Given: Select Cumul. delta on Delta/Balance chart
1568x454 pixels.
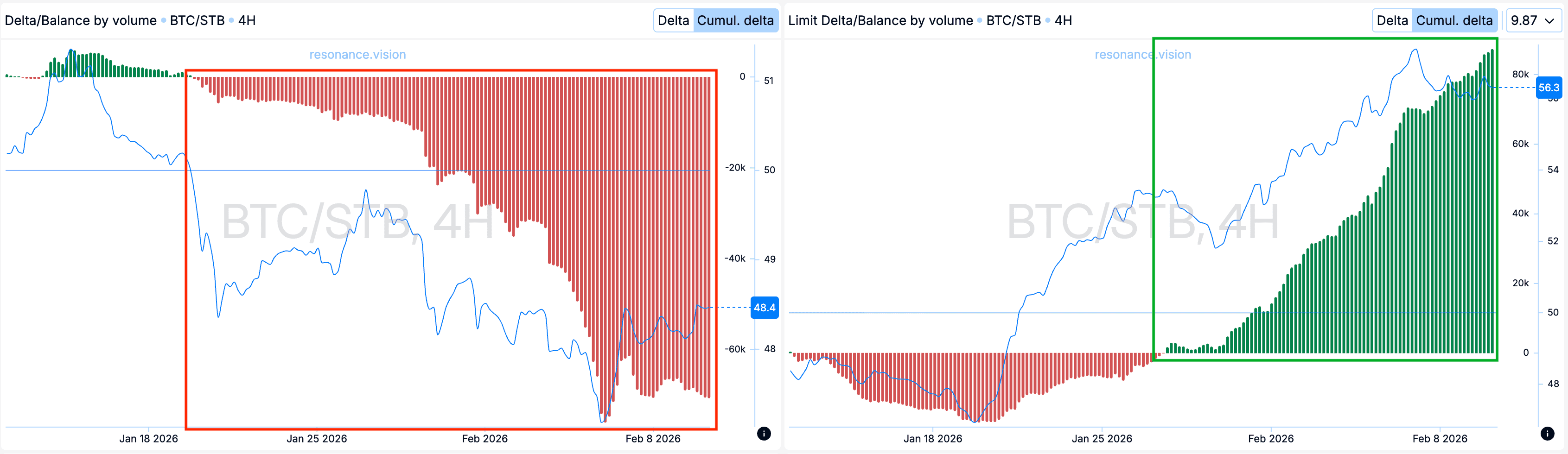Looking at the screenshot, I should point(735,21).
